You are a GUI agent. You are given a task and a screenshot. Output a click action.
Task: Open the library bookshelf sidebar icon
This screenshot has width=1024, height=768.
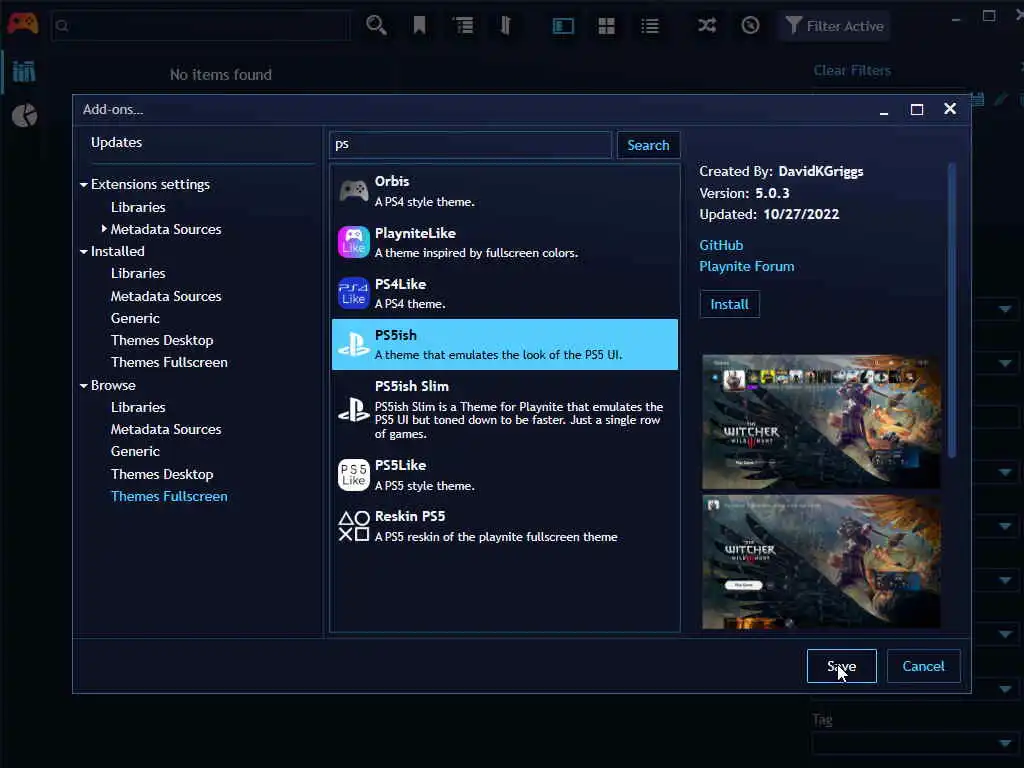24,71
